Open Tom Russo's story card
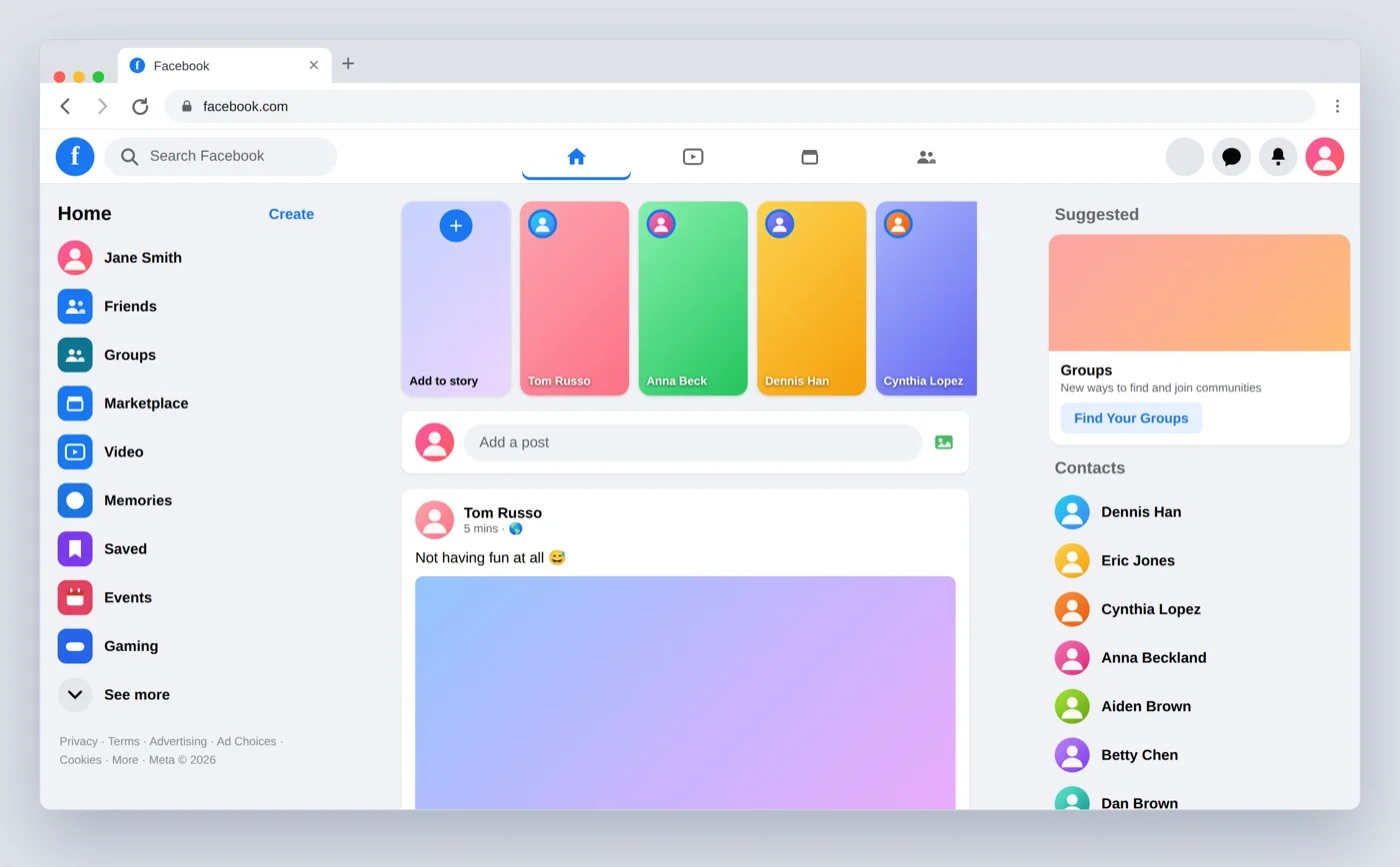 coord(575,298)
